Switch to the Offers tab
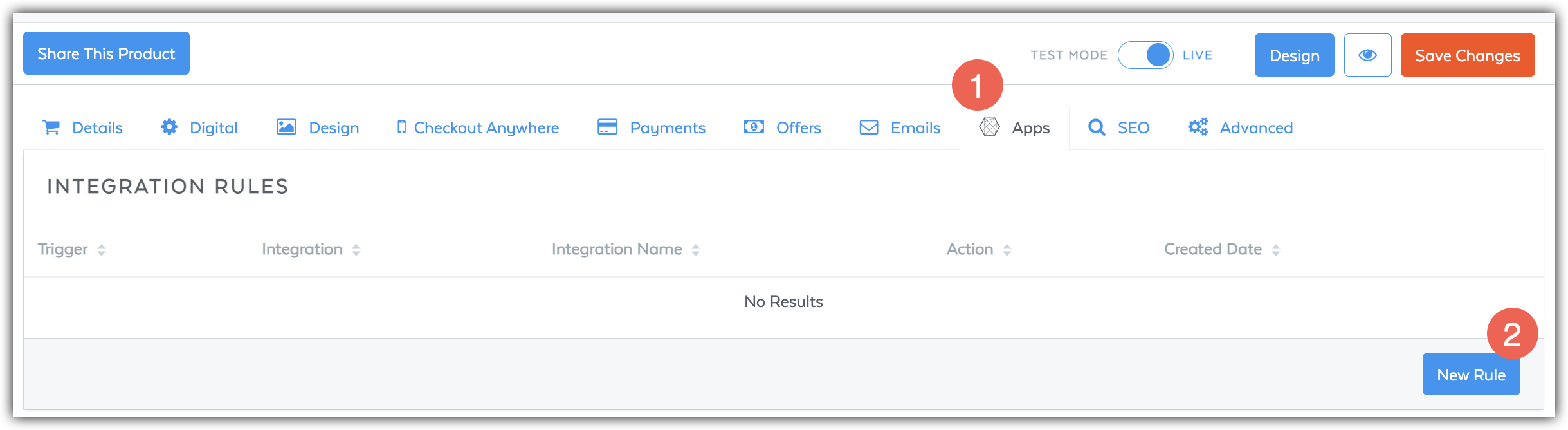 pyautogui.click(x=798, y=127)
